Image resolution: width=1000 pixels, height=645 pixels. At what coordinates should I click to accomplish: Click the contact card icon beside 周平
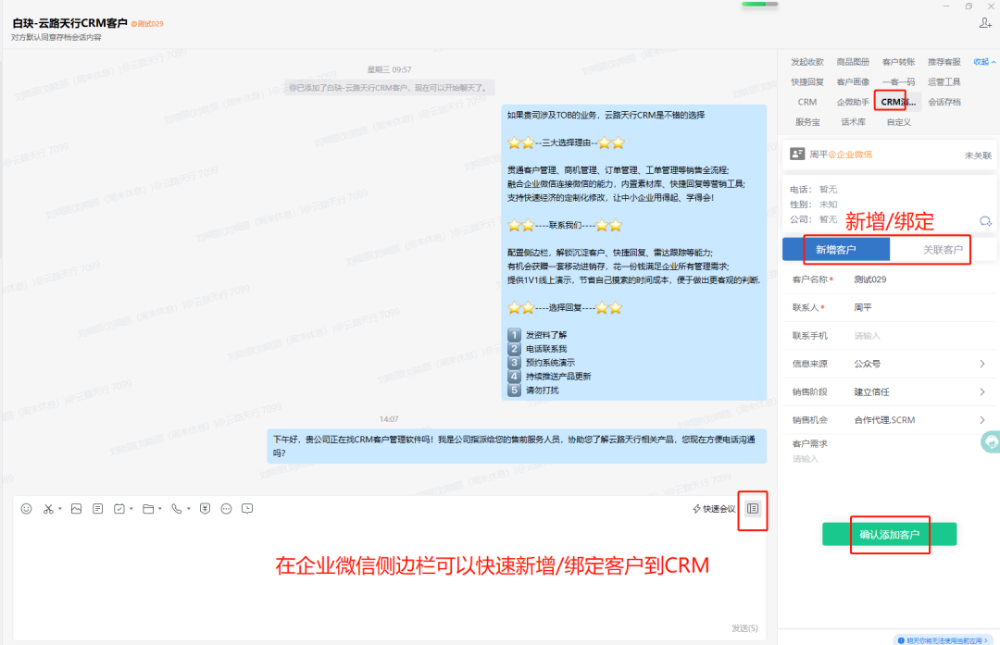click(797, 154)
